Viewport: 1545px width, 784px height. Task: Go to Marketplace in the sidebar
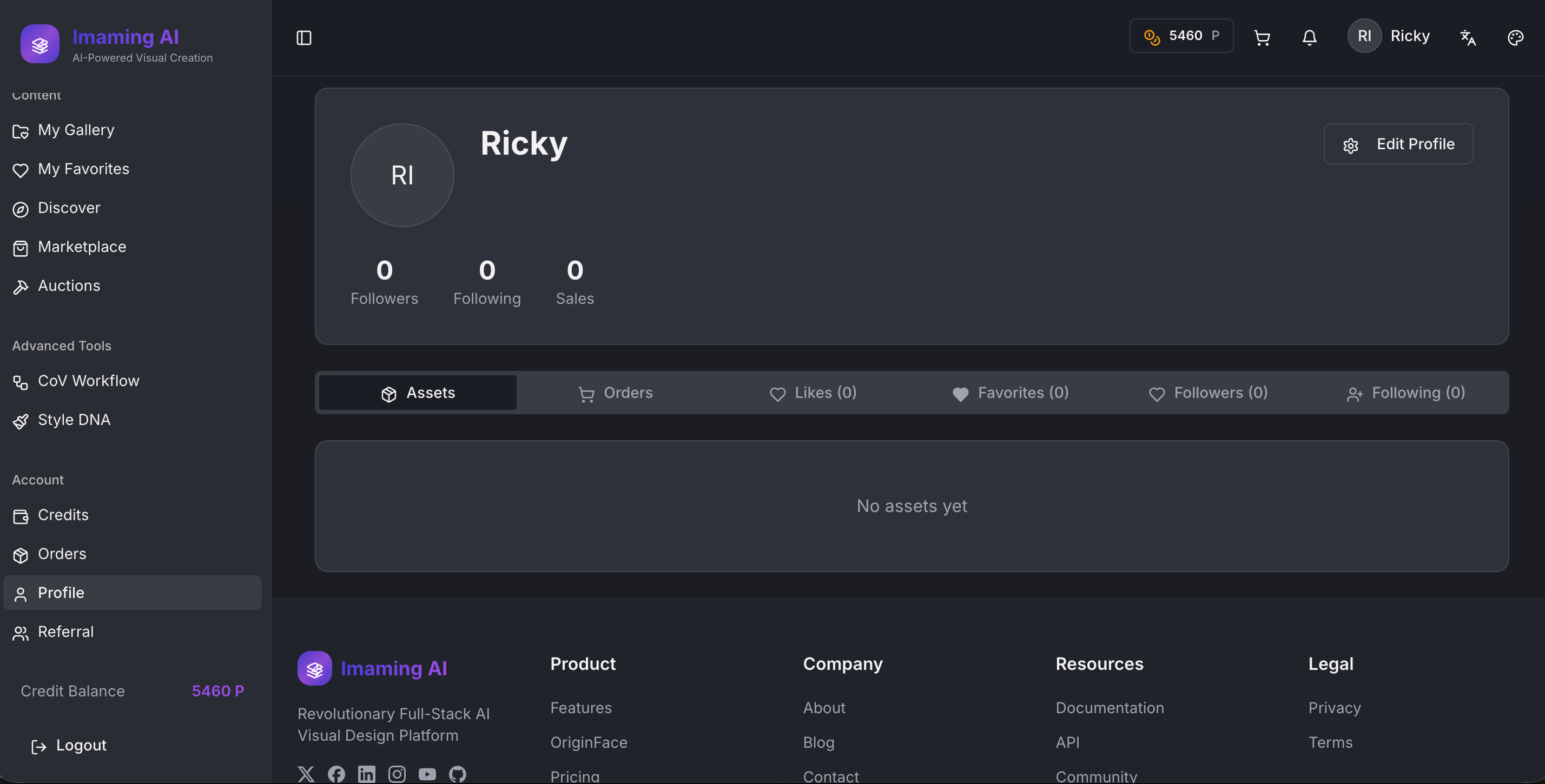point(82,247)
